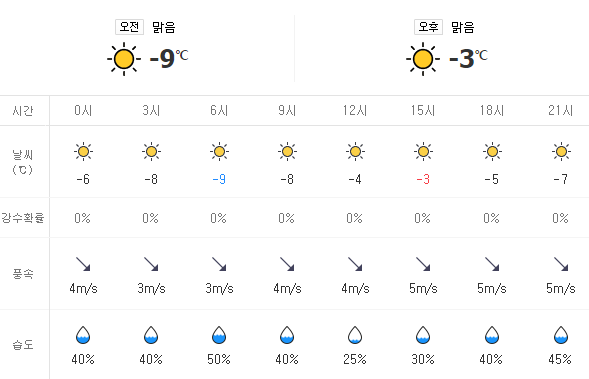Select the sun icon at 15시
This screenshot has height=379, width=589.
coord(423,152)
